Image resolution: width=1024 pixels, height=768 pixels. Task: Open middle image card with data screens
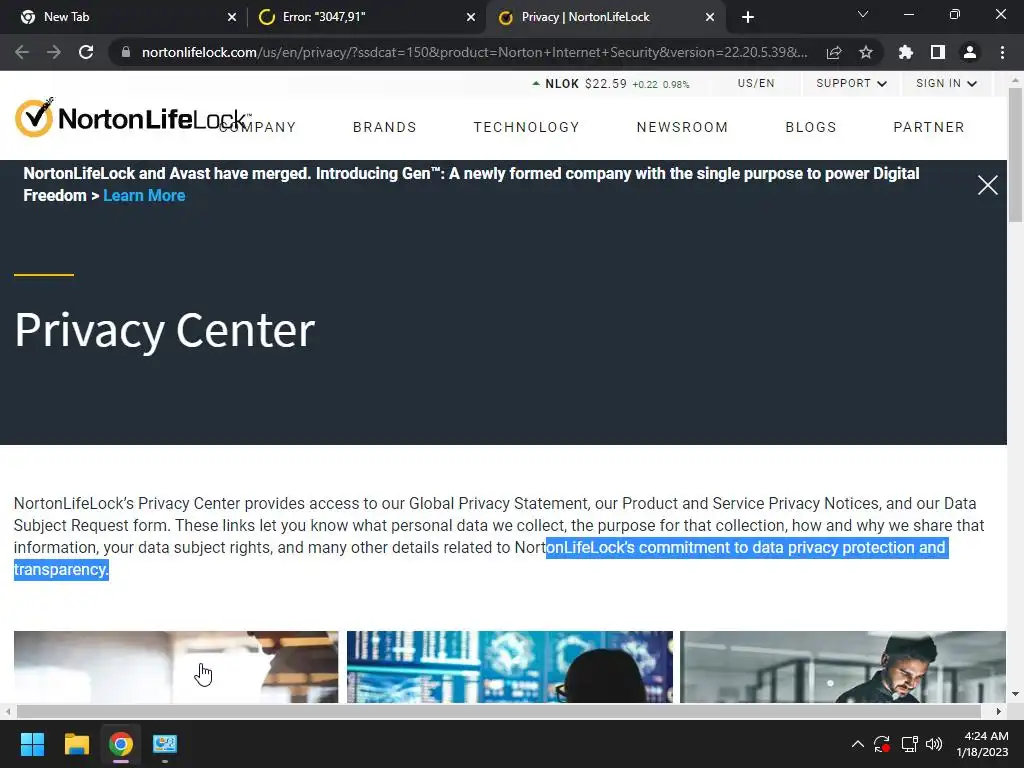click(509, 667)
